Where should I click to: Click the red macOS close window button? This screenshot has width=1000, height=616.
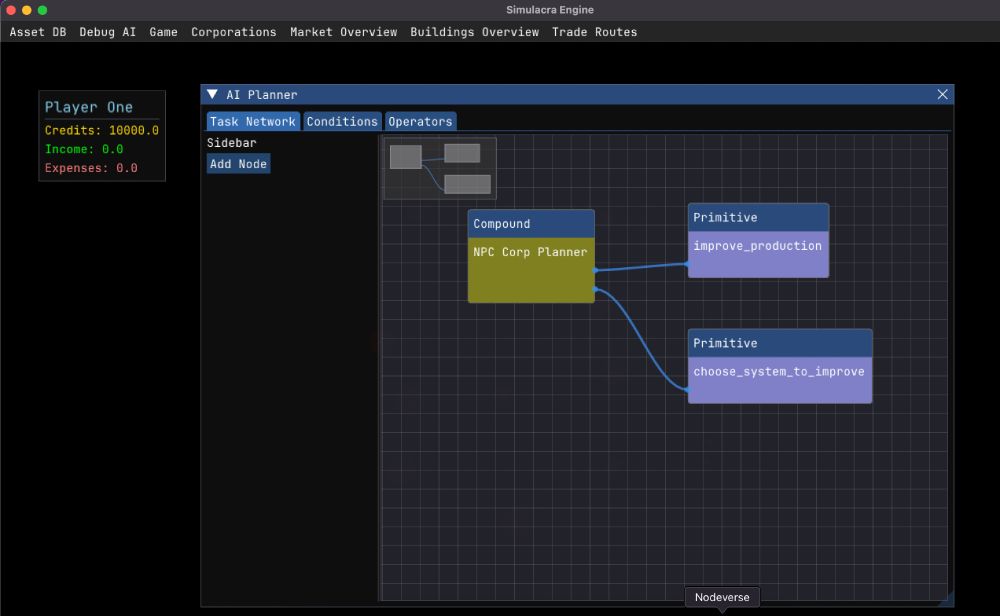click(11, 10)
